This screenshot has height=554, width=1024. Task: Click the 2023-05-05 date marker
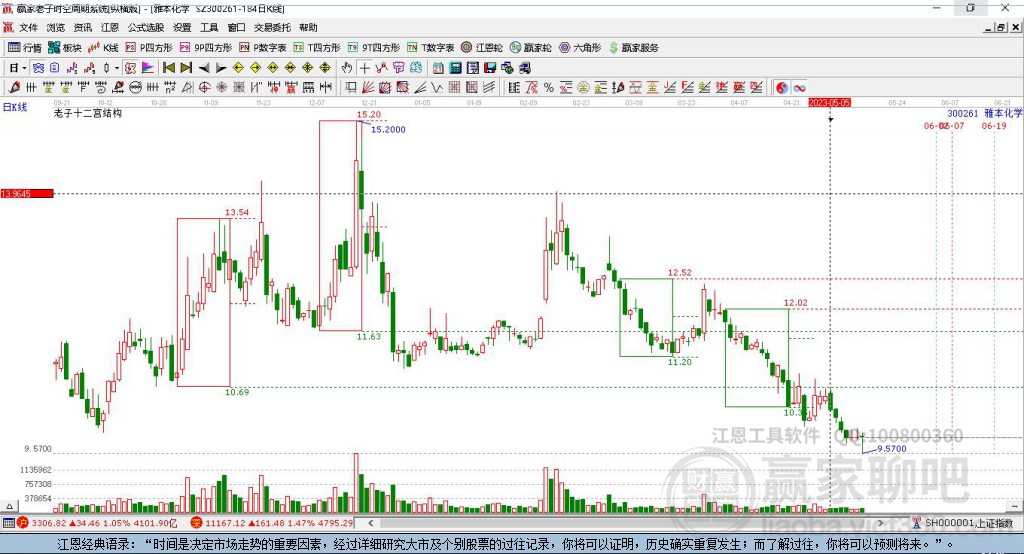point(829,103)
